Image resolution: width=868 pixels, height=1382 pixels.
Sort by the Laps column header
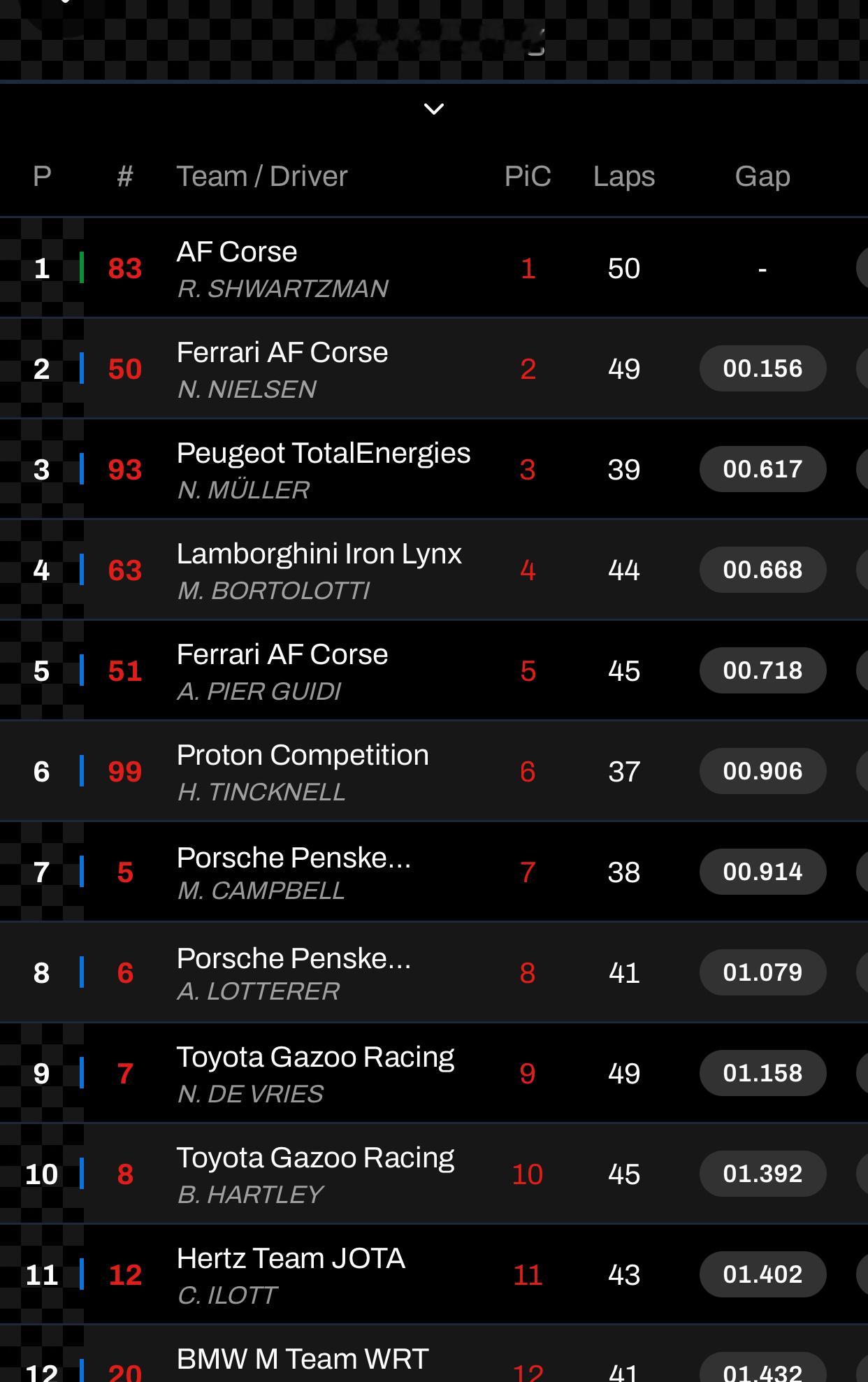[624, 176]
